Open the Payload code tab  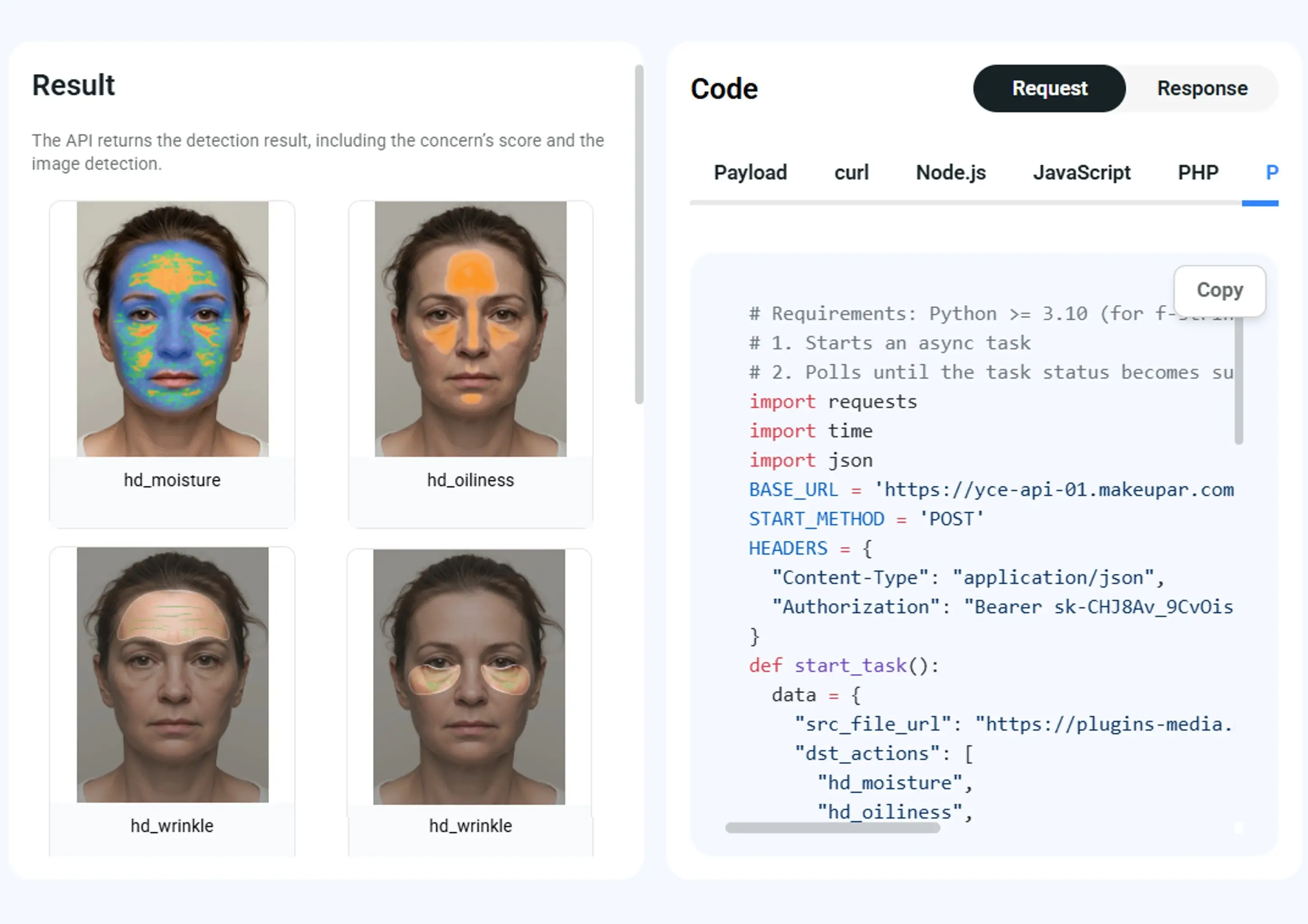click(x=750, y=172)
